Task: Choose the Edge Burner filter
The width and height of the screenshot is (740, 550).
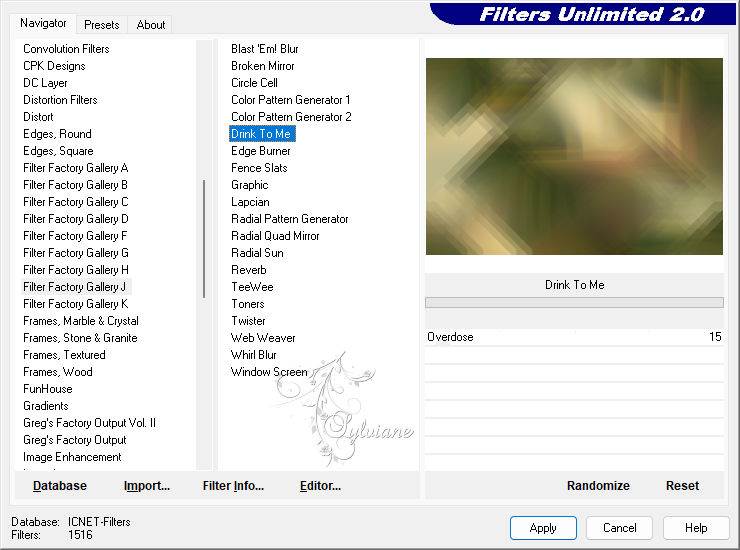Action: 261,151
